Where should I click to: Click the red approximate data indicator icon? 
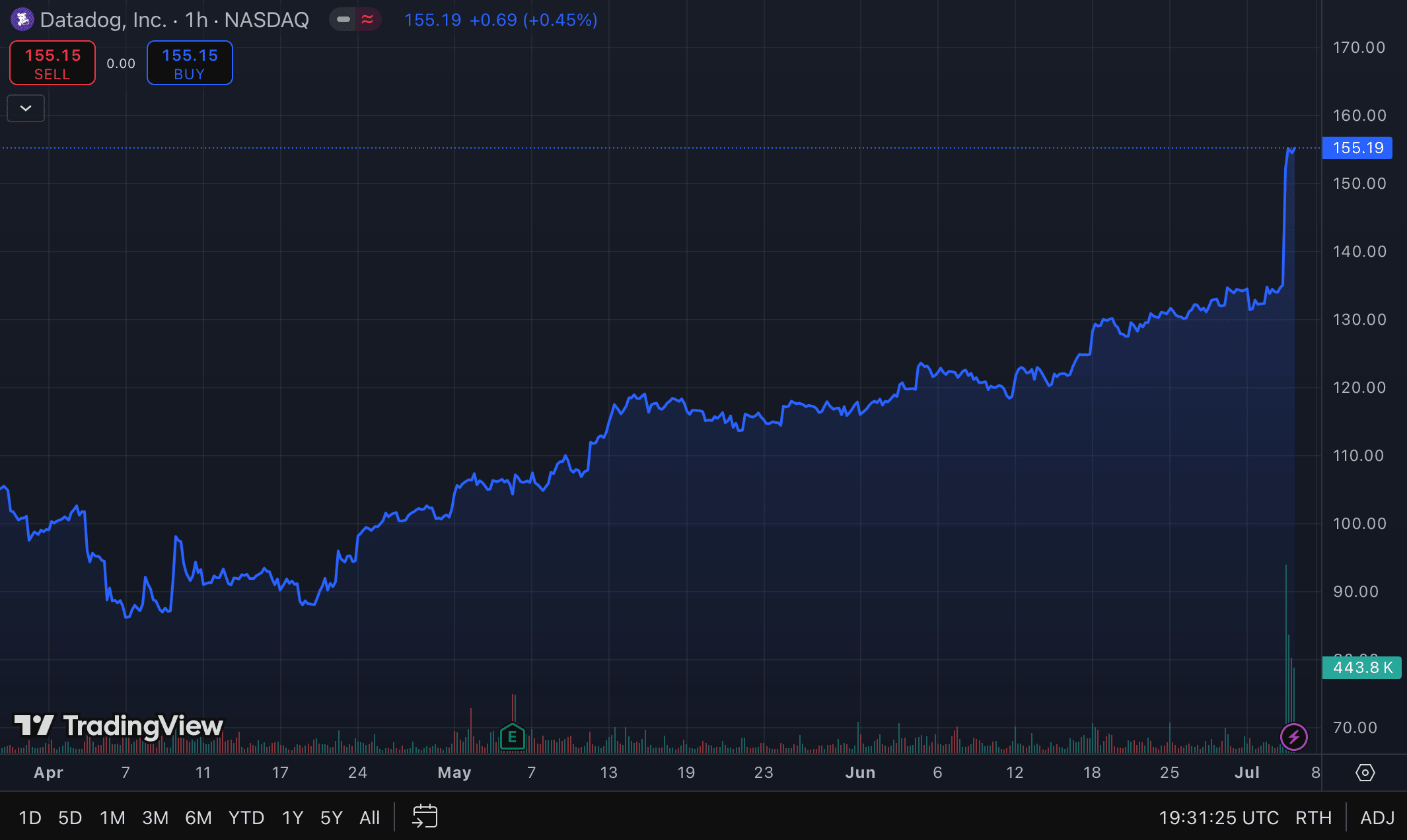(x=367, y=20)
